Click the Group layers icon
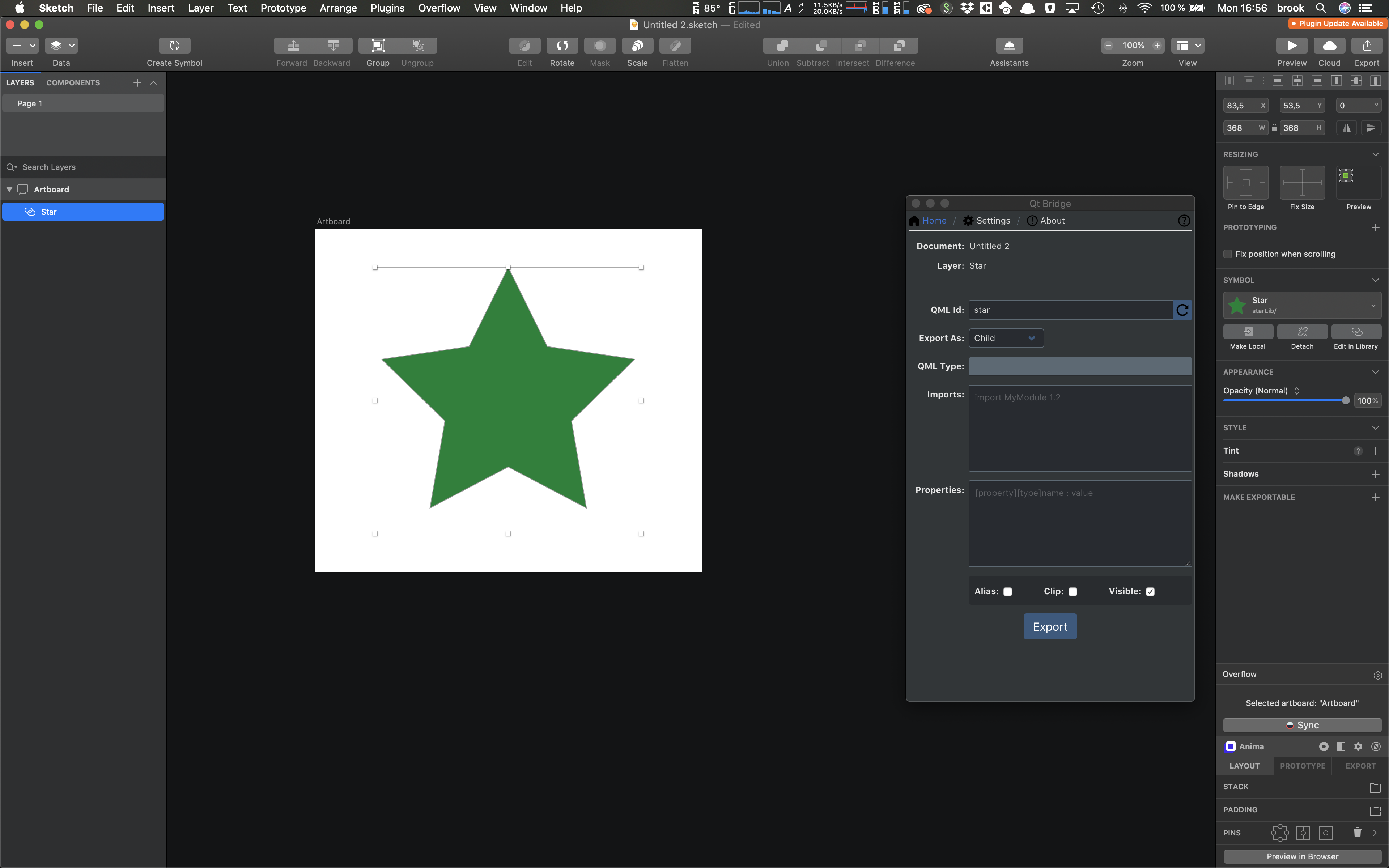 point(378,45)
